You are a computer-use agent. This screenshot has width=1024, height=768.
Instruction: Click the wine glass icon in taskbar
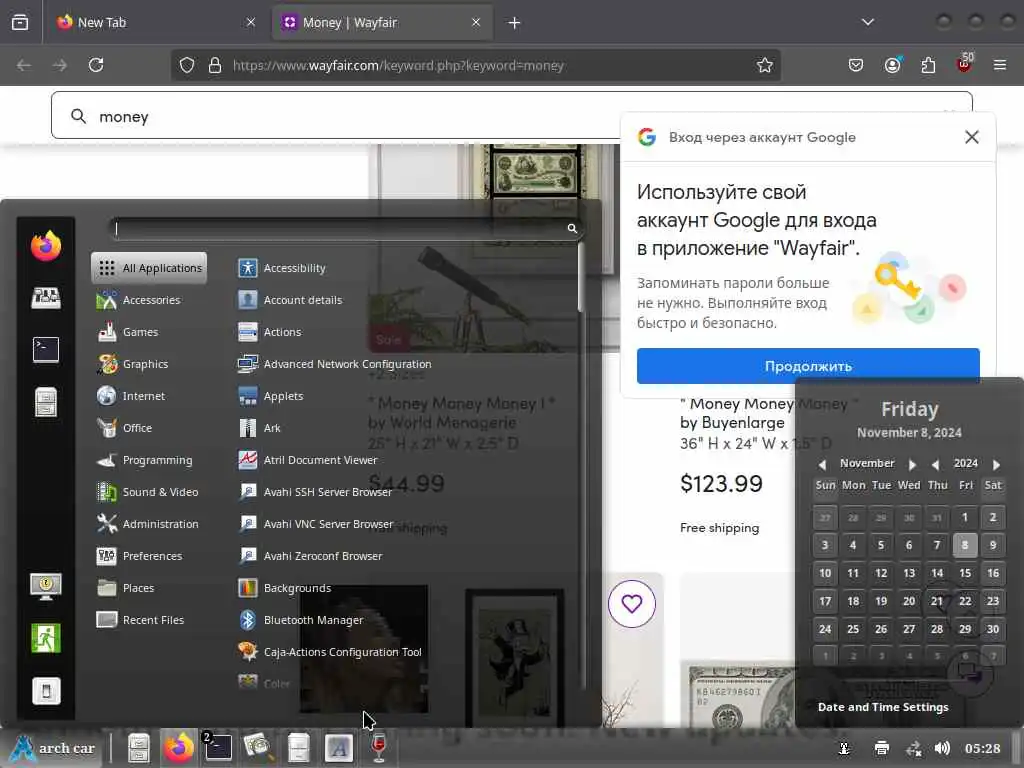(x=379, y=748)
